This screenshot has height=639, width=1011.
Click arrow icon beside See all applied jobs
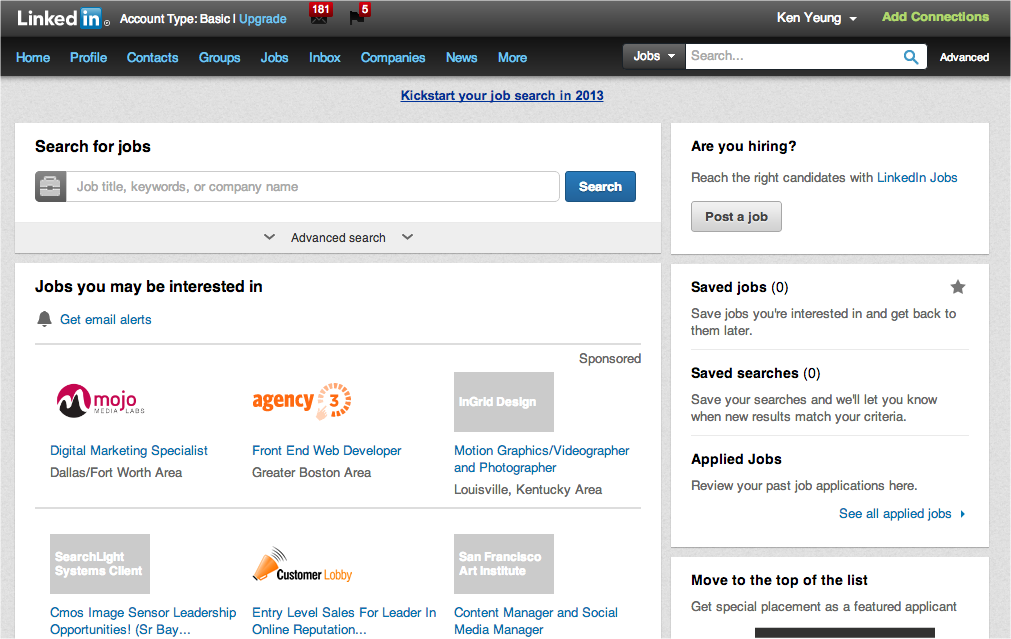tap(963, 514)
